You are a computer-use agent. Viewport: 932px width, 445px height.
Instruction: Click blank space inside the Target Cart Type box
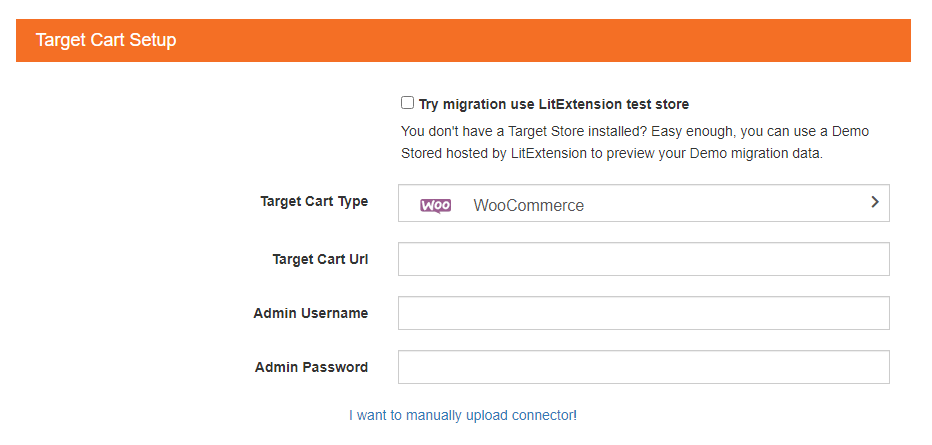coord(725,203)
